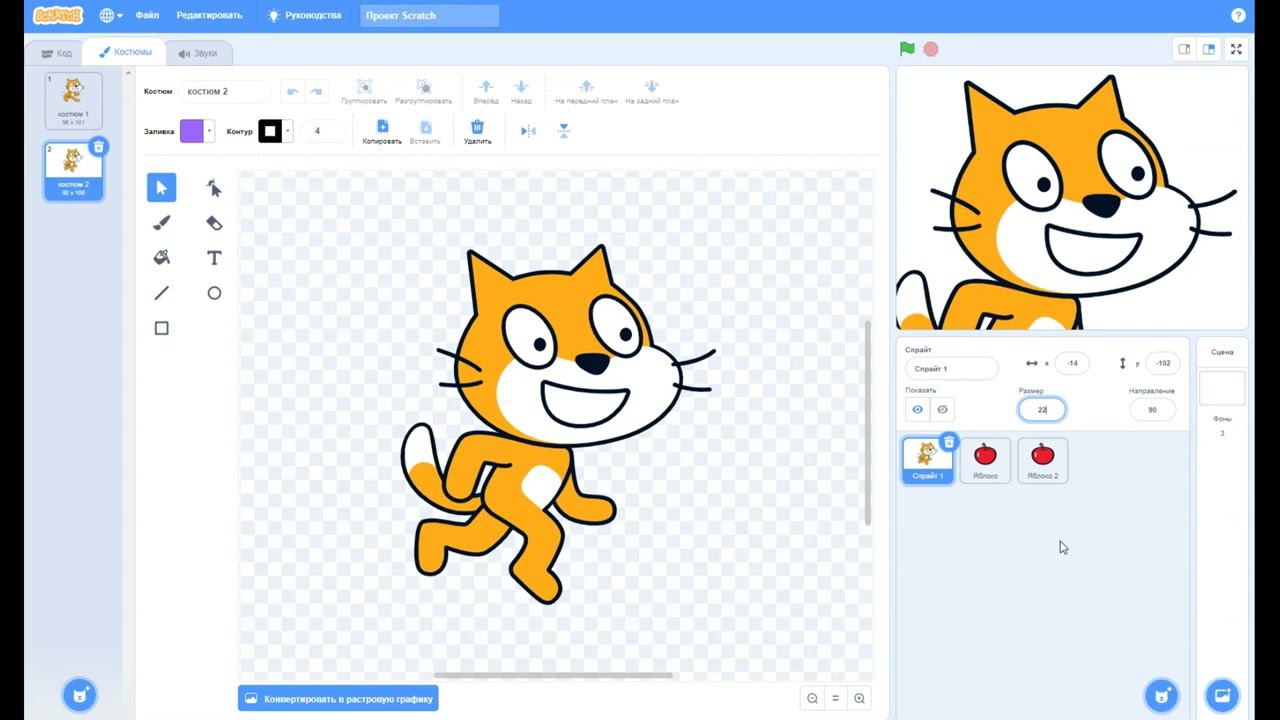Zoom in the paint canvas
1280x720 pixels.
[x=859, y=699]
